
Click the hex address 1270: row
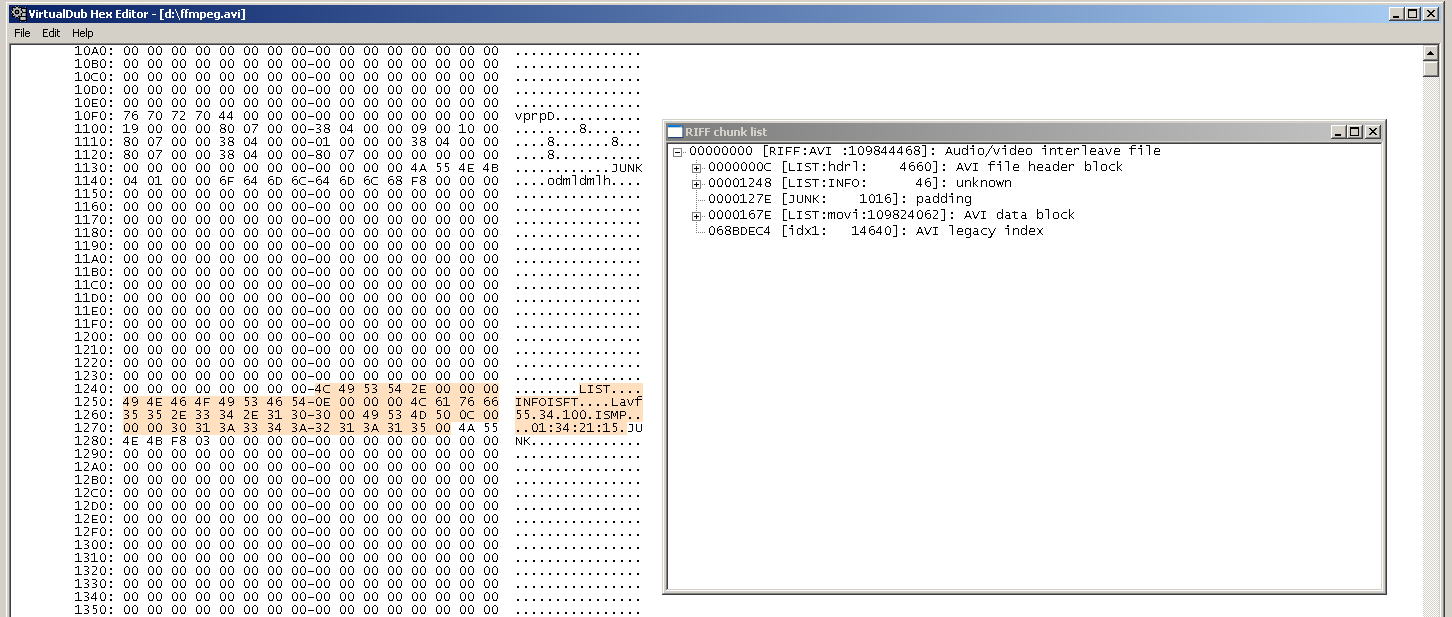point(357,428)
